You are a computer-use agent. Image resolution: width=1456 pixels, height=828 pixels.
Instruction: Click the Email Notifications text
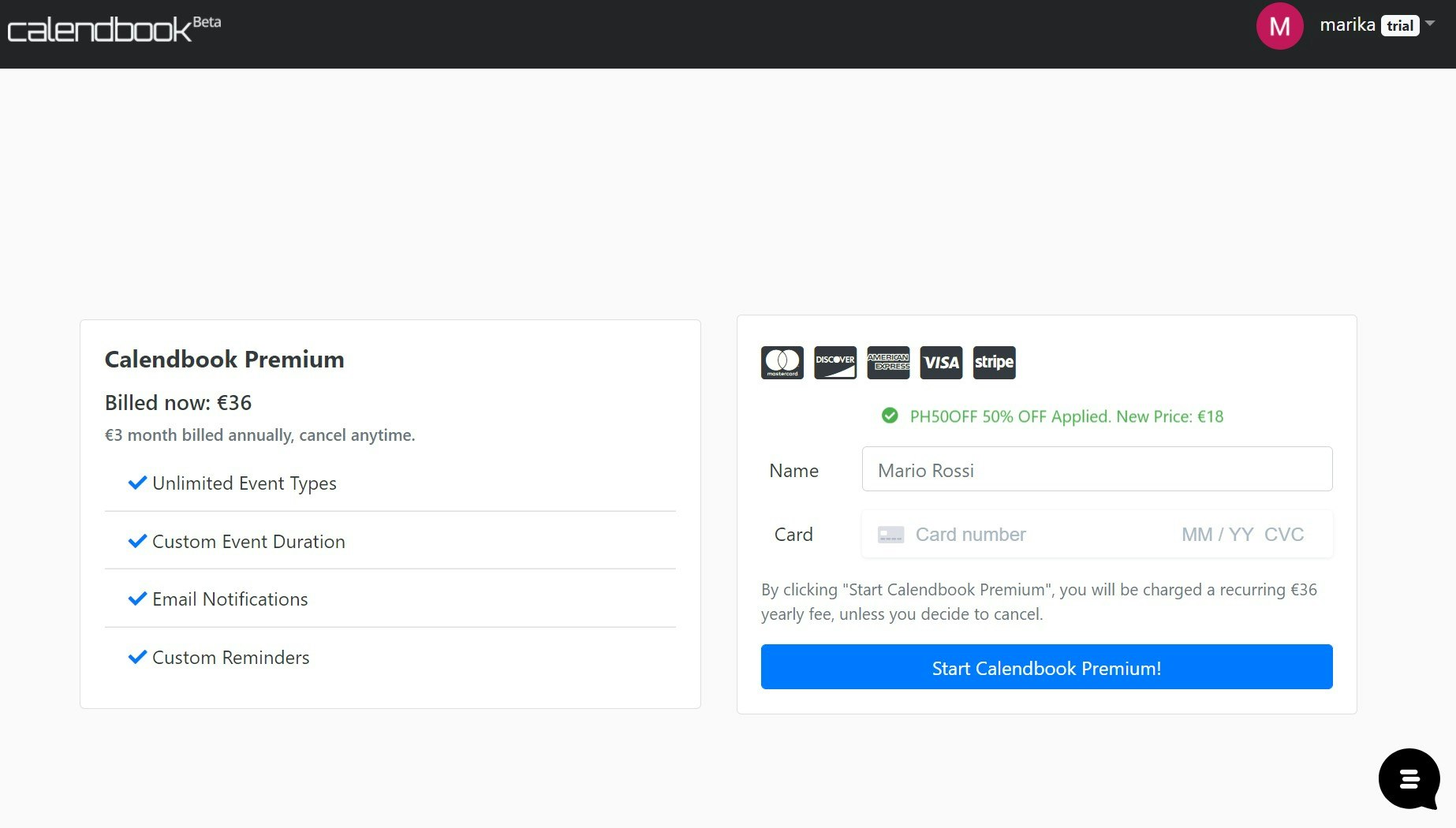coord(230,599)
